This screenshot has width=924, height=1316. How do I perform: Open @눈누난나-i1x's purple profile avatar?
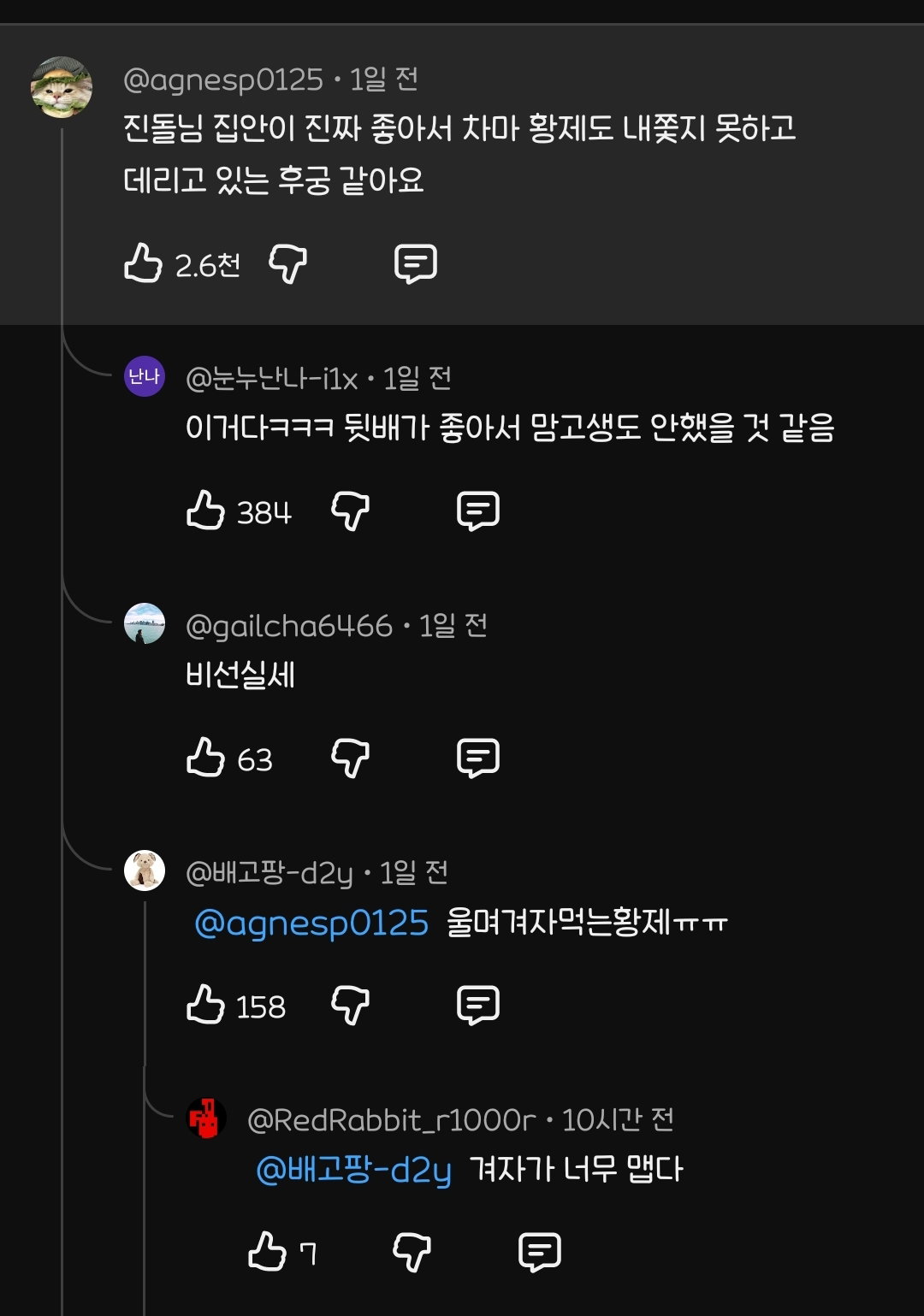pyautogui.click(x=145, y=376)
